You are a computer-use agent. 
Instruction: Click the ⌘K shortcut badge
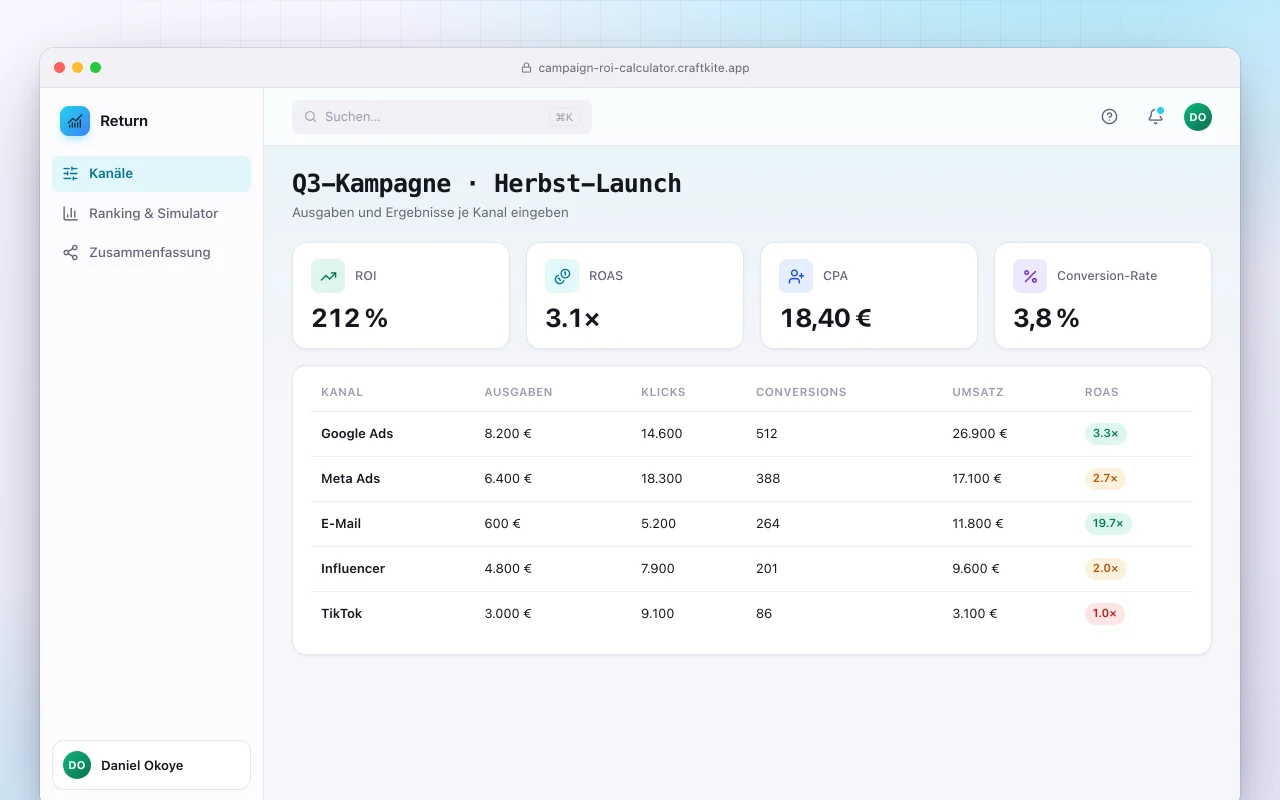(x=564, y=117)
